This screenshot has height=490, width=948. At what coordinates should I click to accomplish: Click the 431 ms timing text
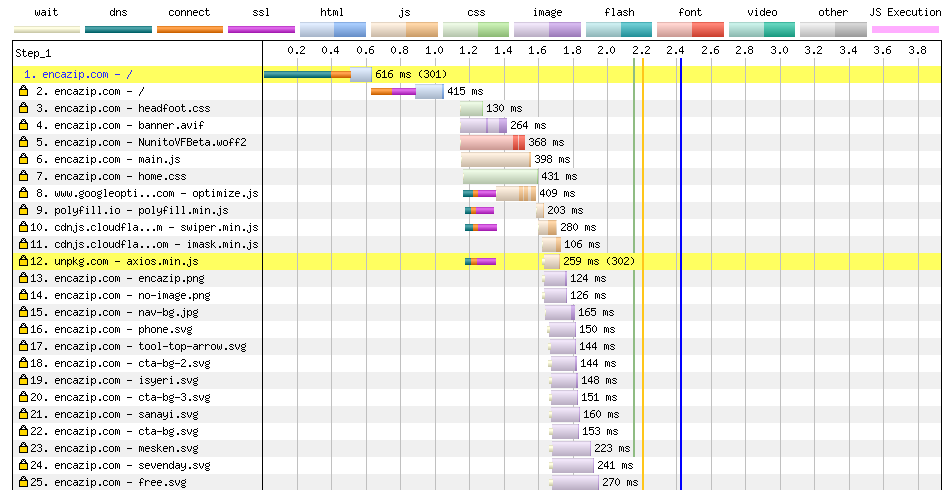tap(559, 177)
